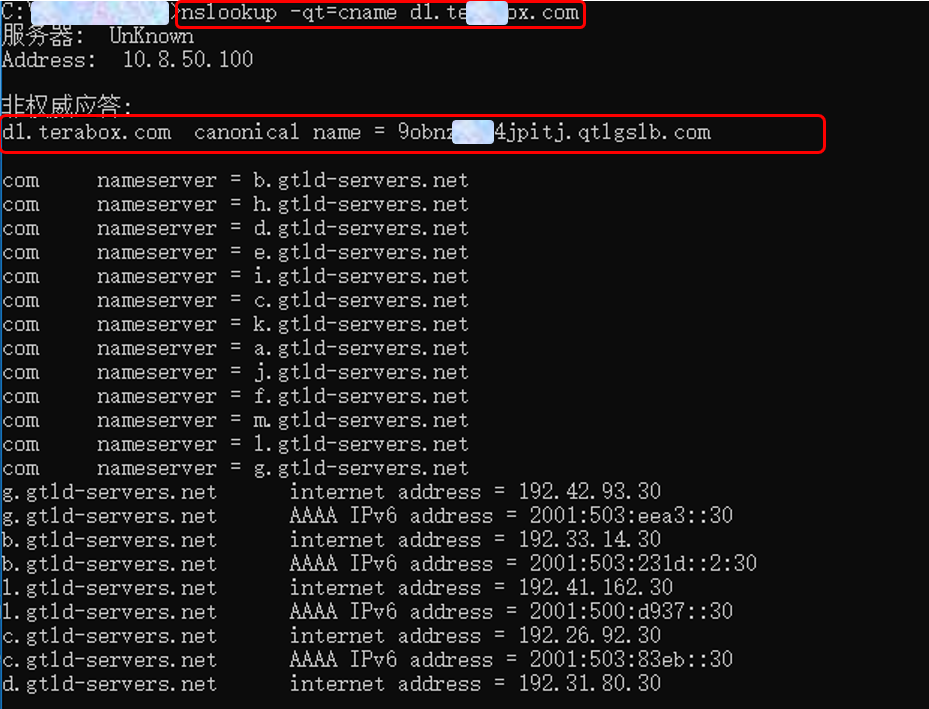Click nameserver value f.gtld-servers.net
929x709 pixels.
pos(361,396)
